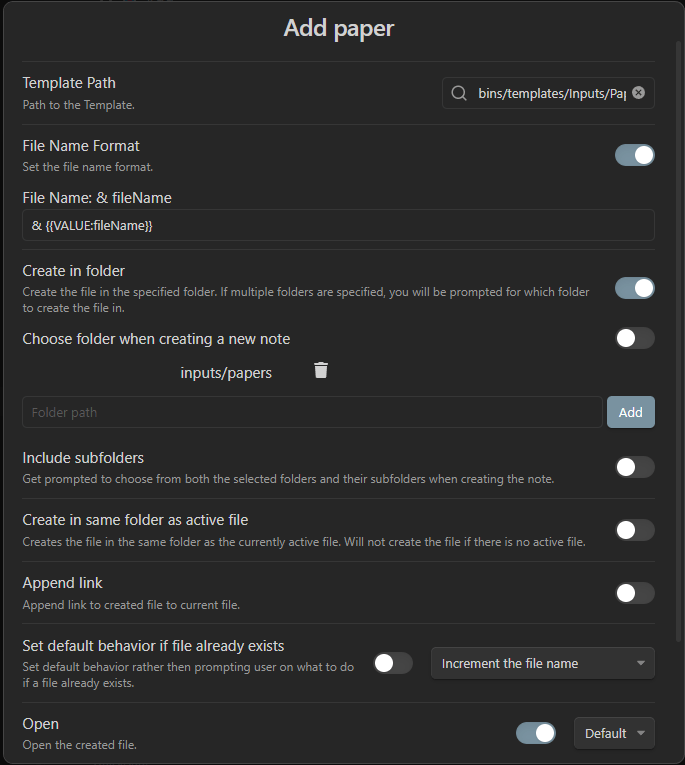The width and height of the screenshot is (685, 765).
Task: Disable the File Name Format toggle
Action: click(634, 155)
